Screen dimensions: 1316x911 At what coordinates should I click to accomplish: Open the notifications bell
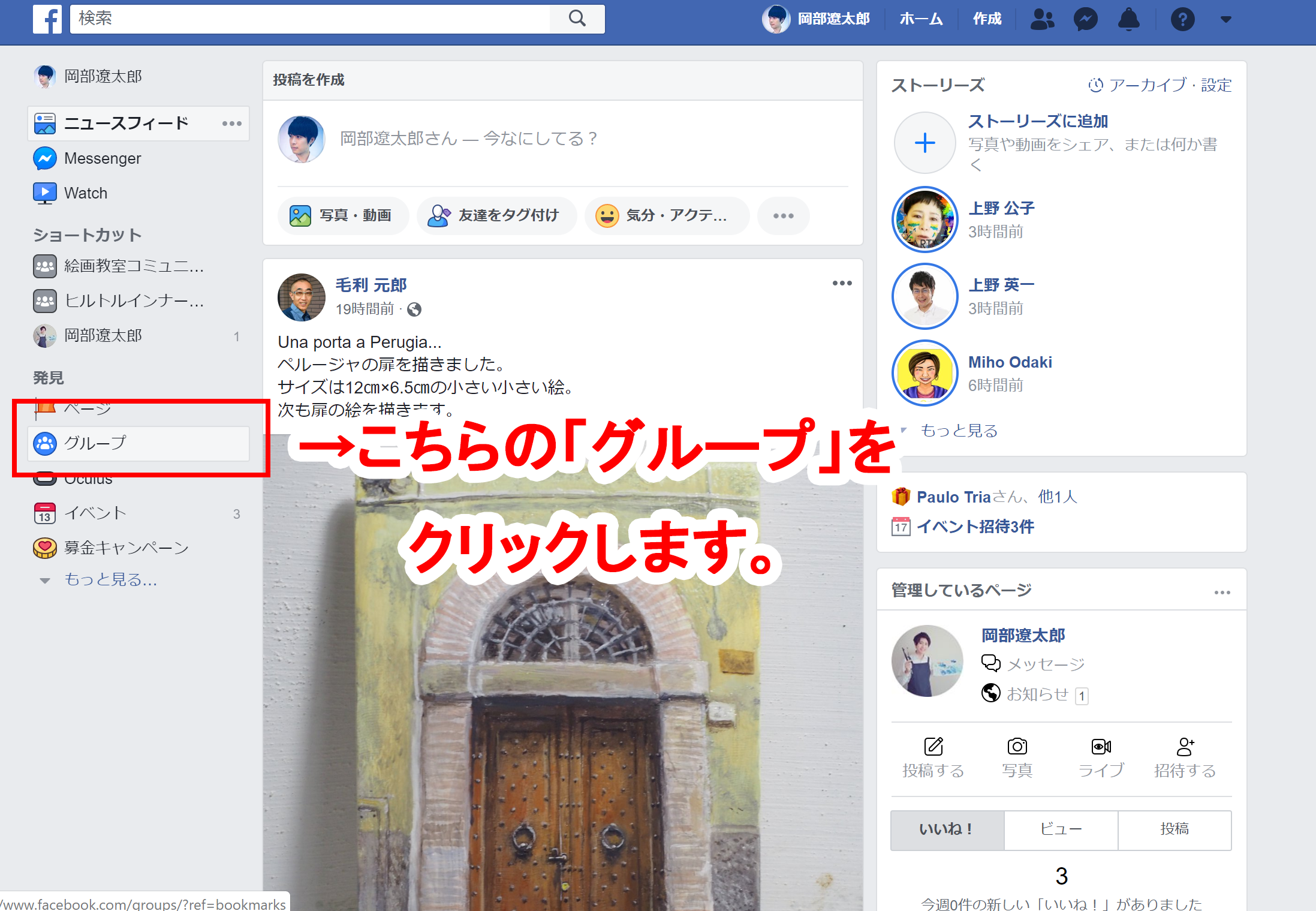[1128, 19]
